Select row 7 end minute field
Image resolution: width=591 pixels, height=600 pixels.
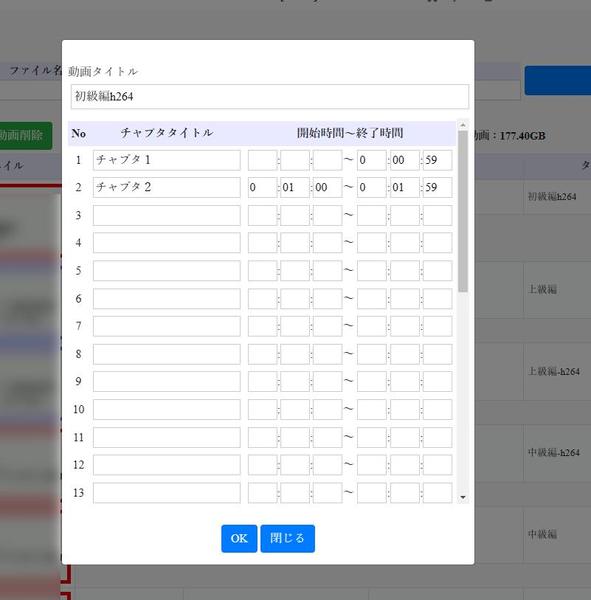click(405, 326)
